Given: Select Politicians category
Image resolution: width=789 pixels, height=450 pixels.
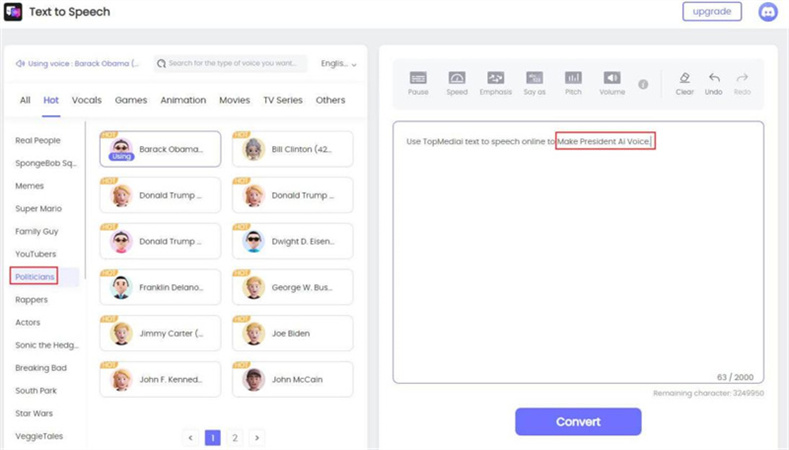Looking at the screenshot, I should (x=34, y=277).
